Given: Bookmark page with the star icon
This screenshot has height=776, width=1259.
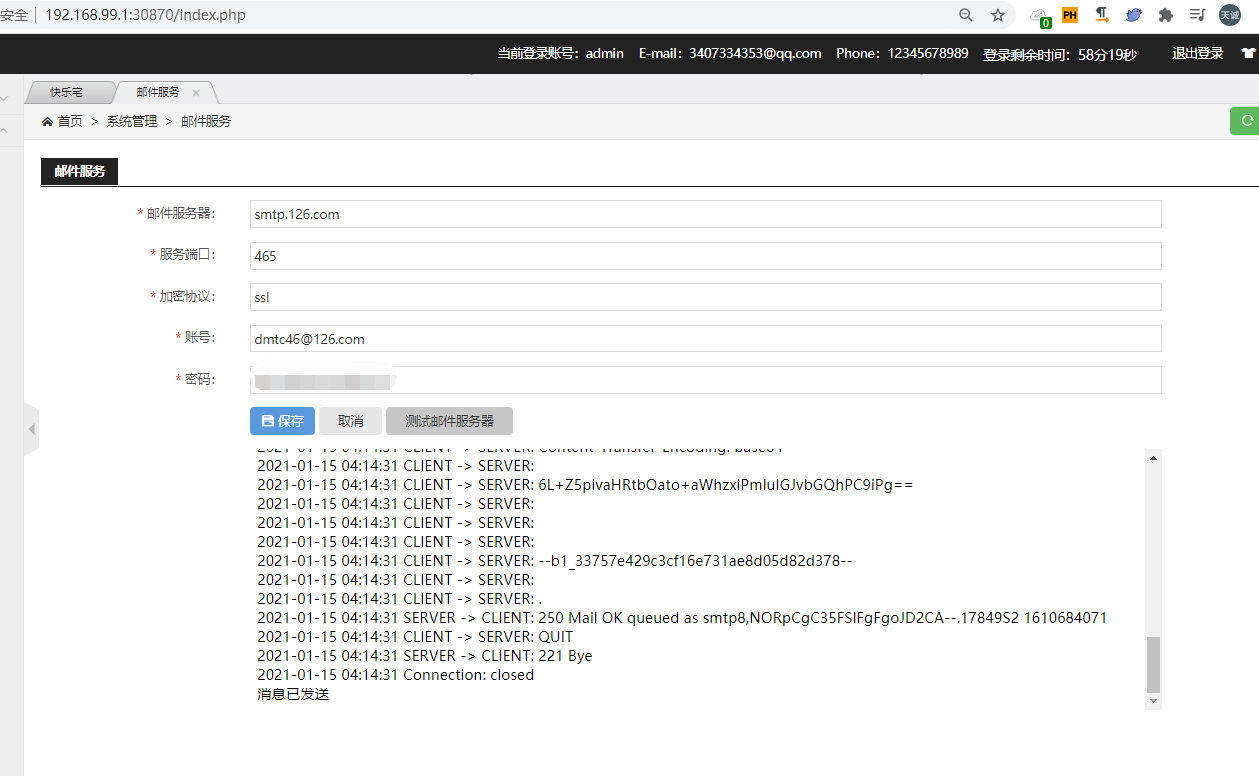Looking at the screenshot, I should [997, 15].
